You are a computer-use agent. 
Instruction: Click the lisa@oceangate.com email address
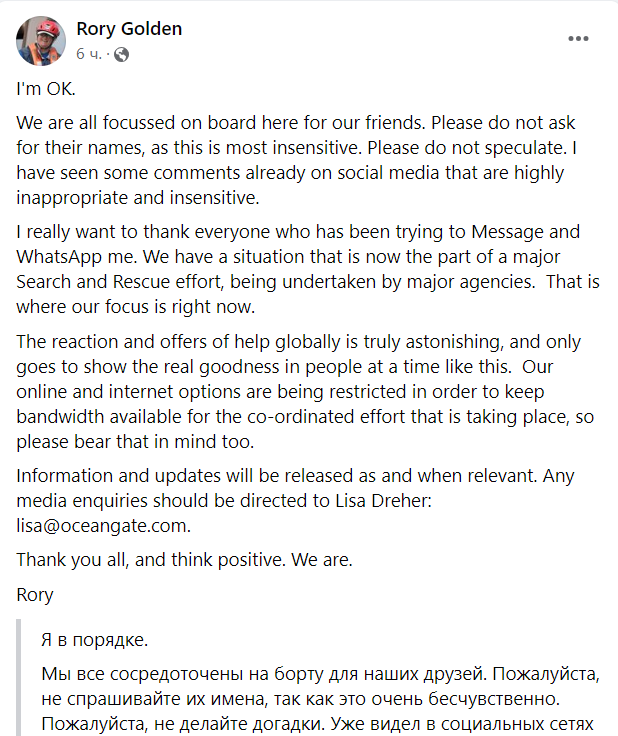[x=103, y=525]
